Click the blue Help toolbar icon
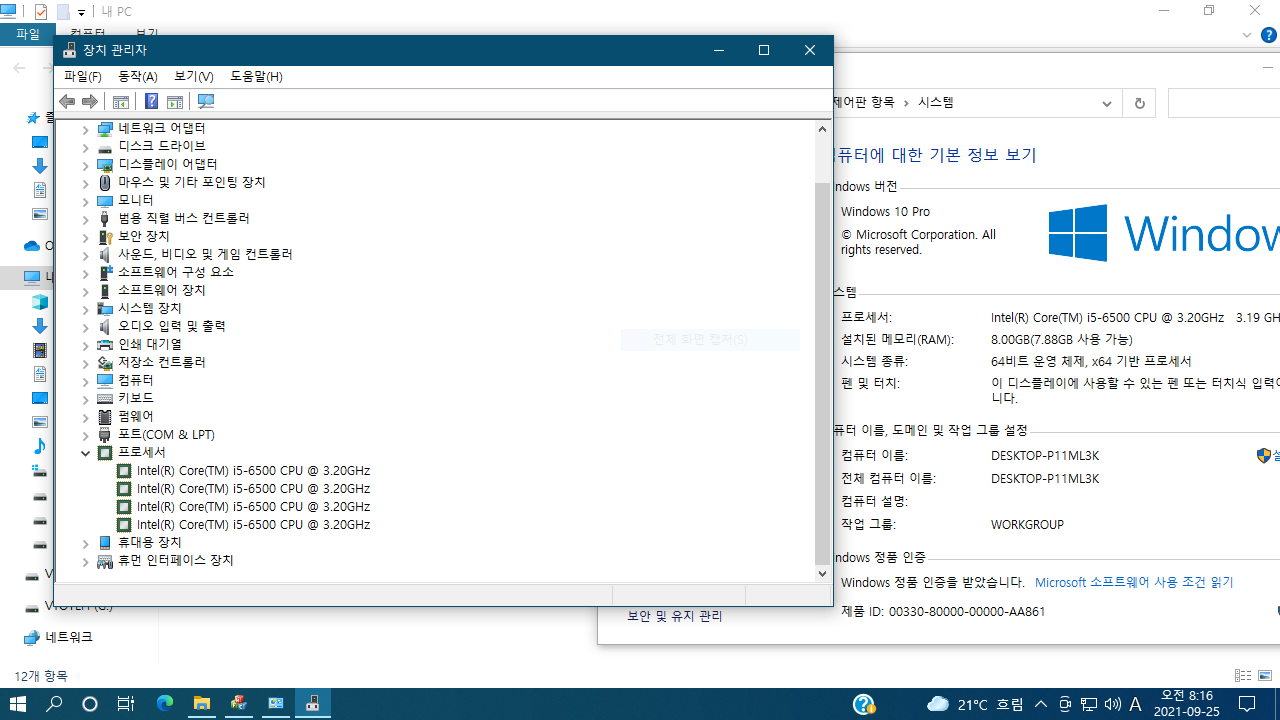Image resolution: width=1280 pixels, height=720 pixels. pos(151,101)
